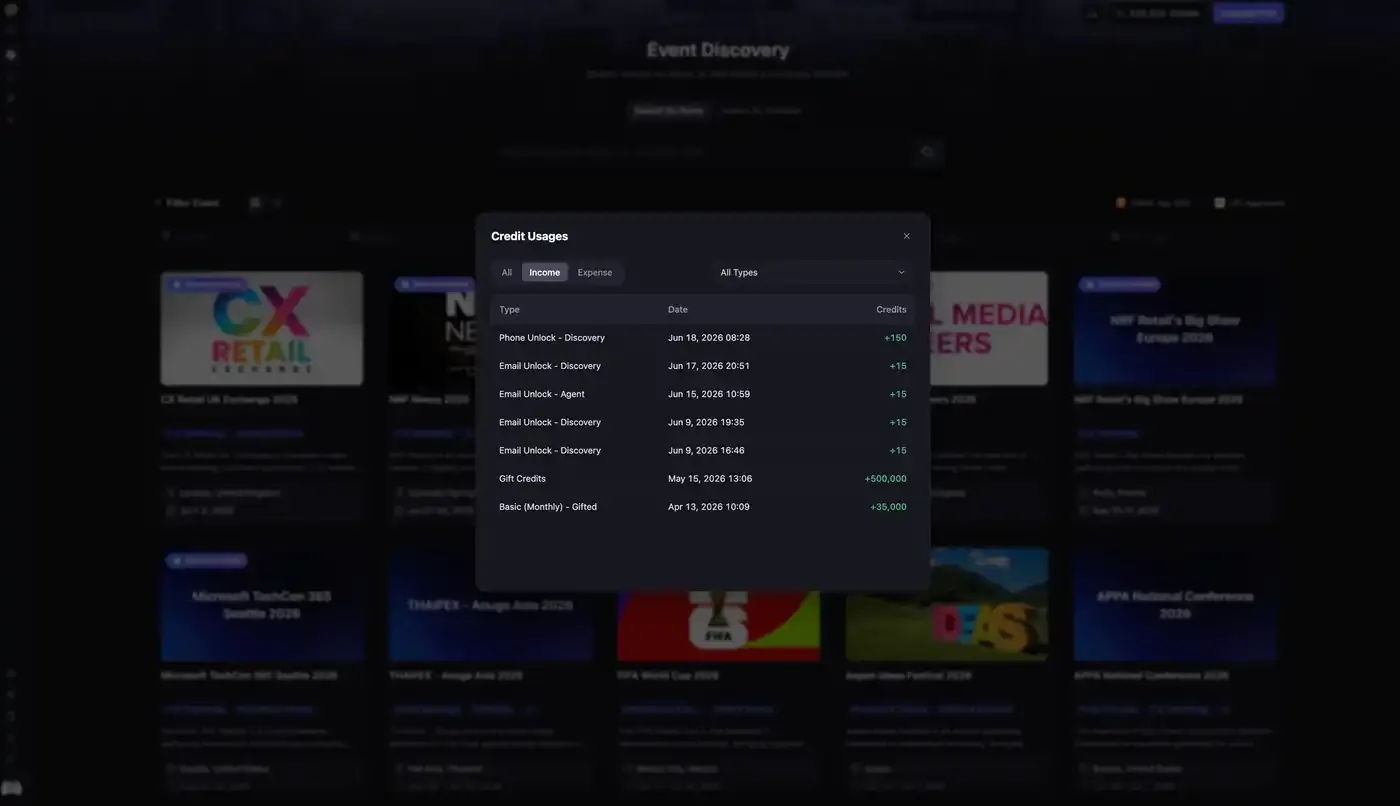
Task: Click the Jun 9, 2026 19:35 date
Action: click(706, 422)
